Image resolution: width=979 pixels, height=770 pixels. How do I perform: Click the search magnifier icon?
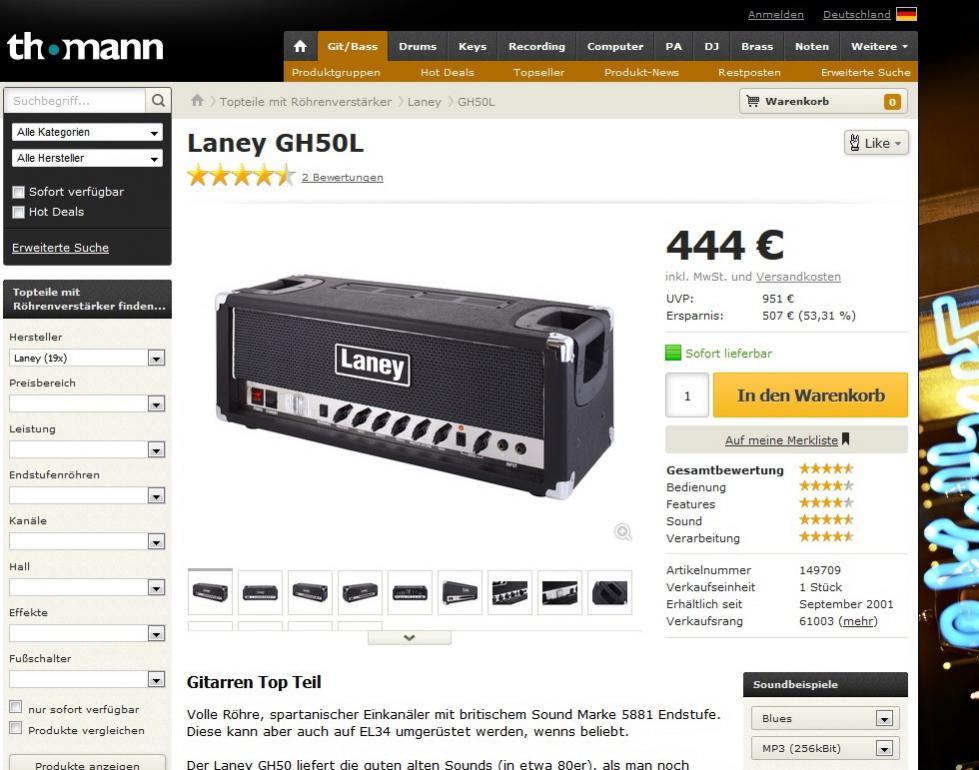[x=158, y=101]
